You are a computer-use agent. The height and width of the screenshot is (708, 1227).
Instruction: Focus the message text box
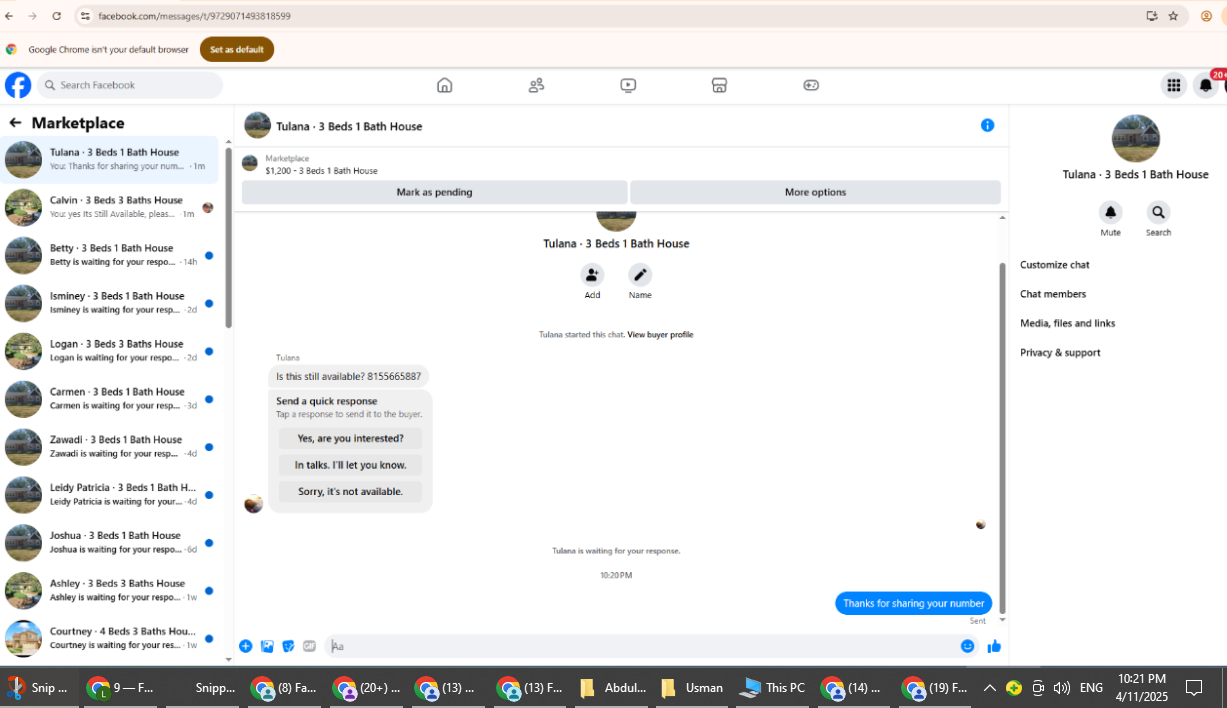click(x=640, y=646)
